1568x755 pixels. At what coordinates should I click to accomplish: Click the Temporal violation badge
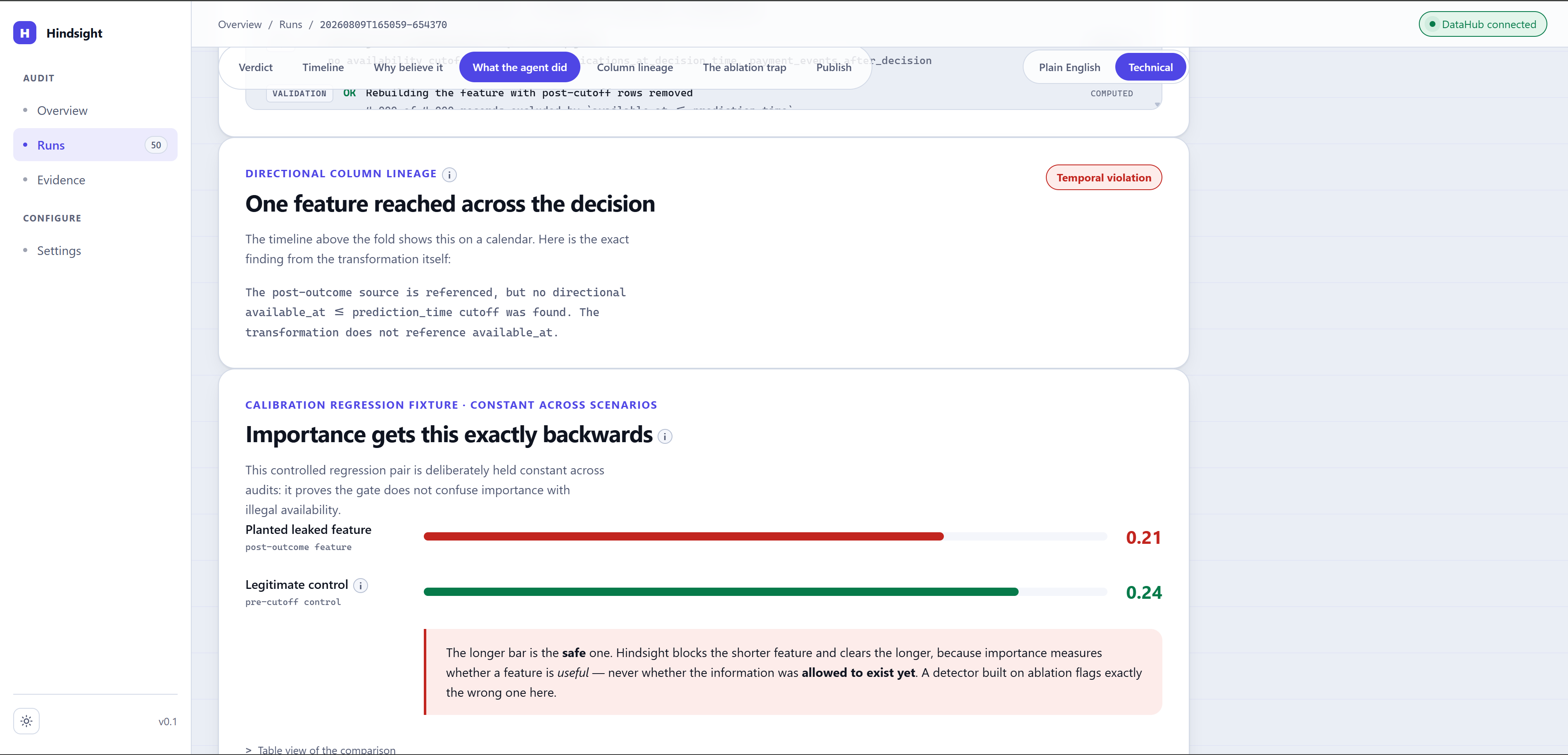pyautogui.click(x=1104, y=177)
